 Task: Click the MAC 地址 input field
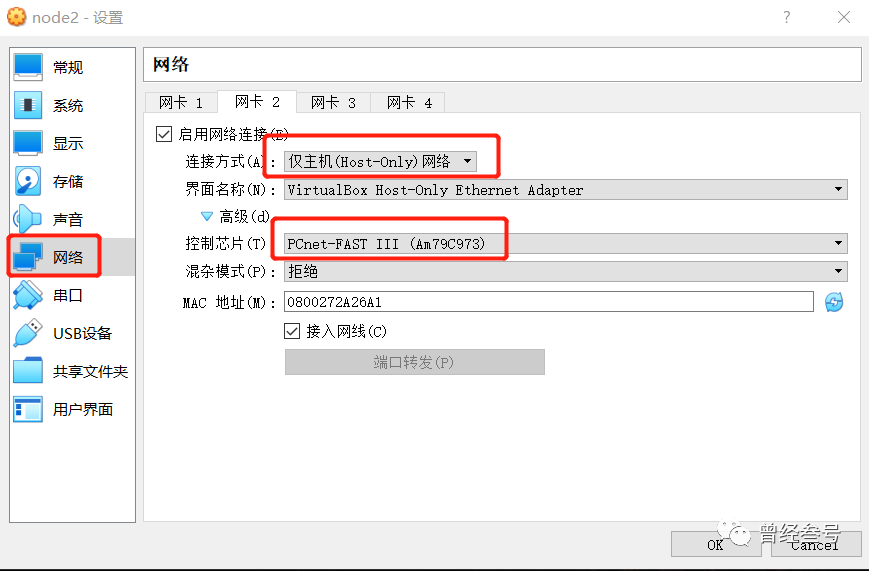(548, 302)
